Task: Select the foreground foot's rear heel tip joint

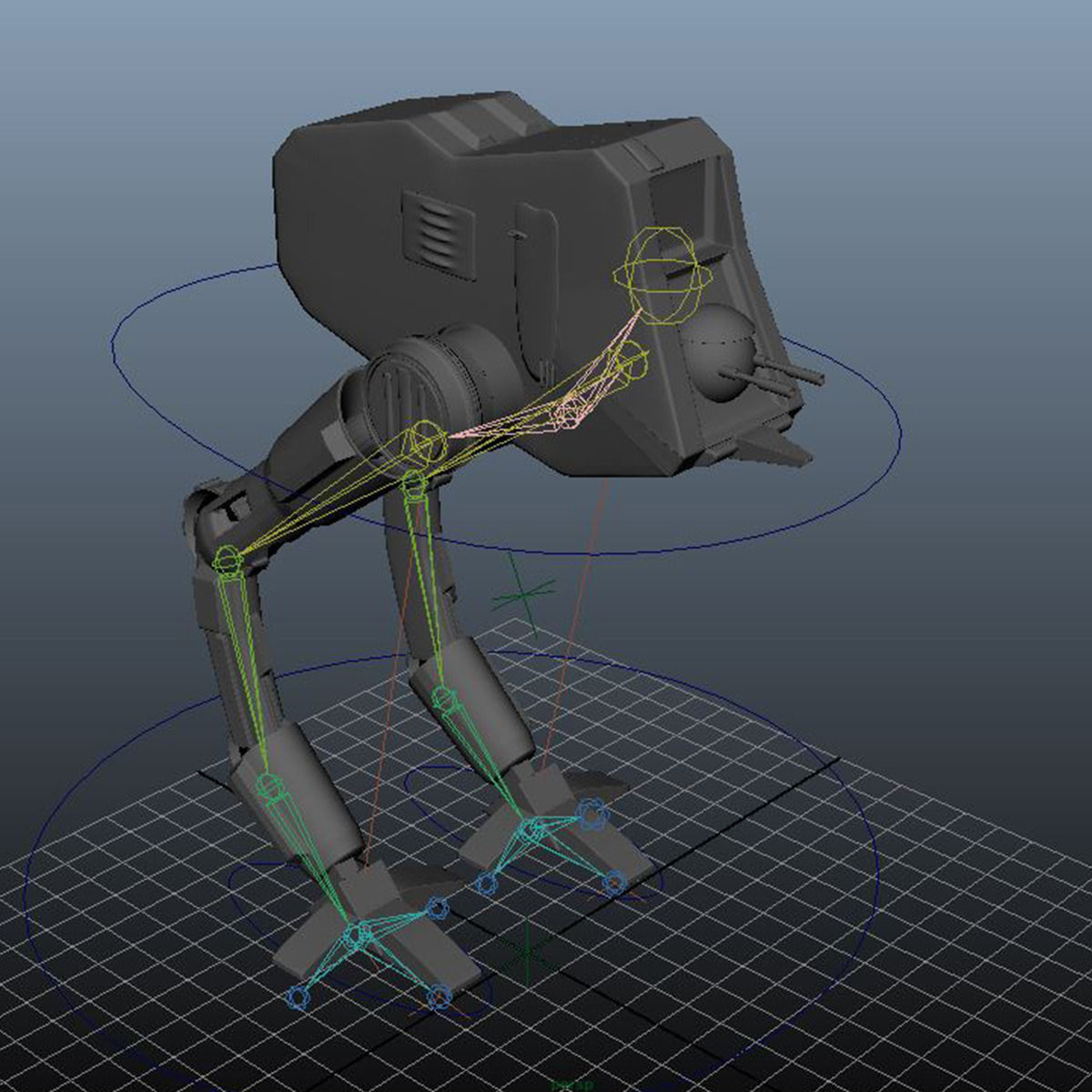Action: [439, 908]
